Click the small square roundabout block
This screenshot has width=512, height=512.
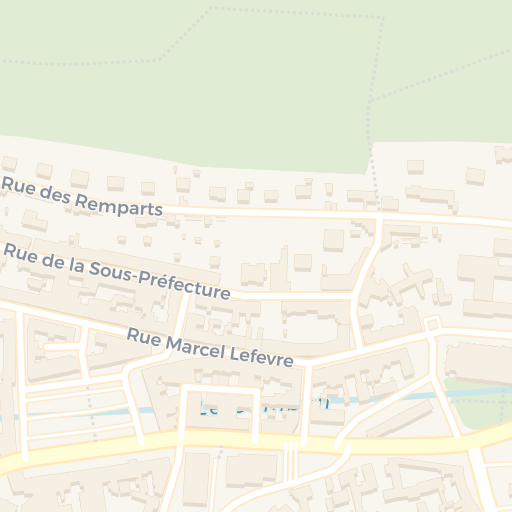pyautogui.click(x=432, y=324)
